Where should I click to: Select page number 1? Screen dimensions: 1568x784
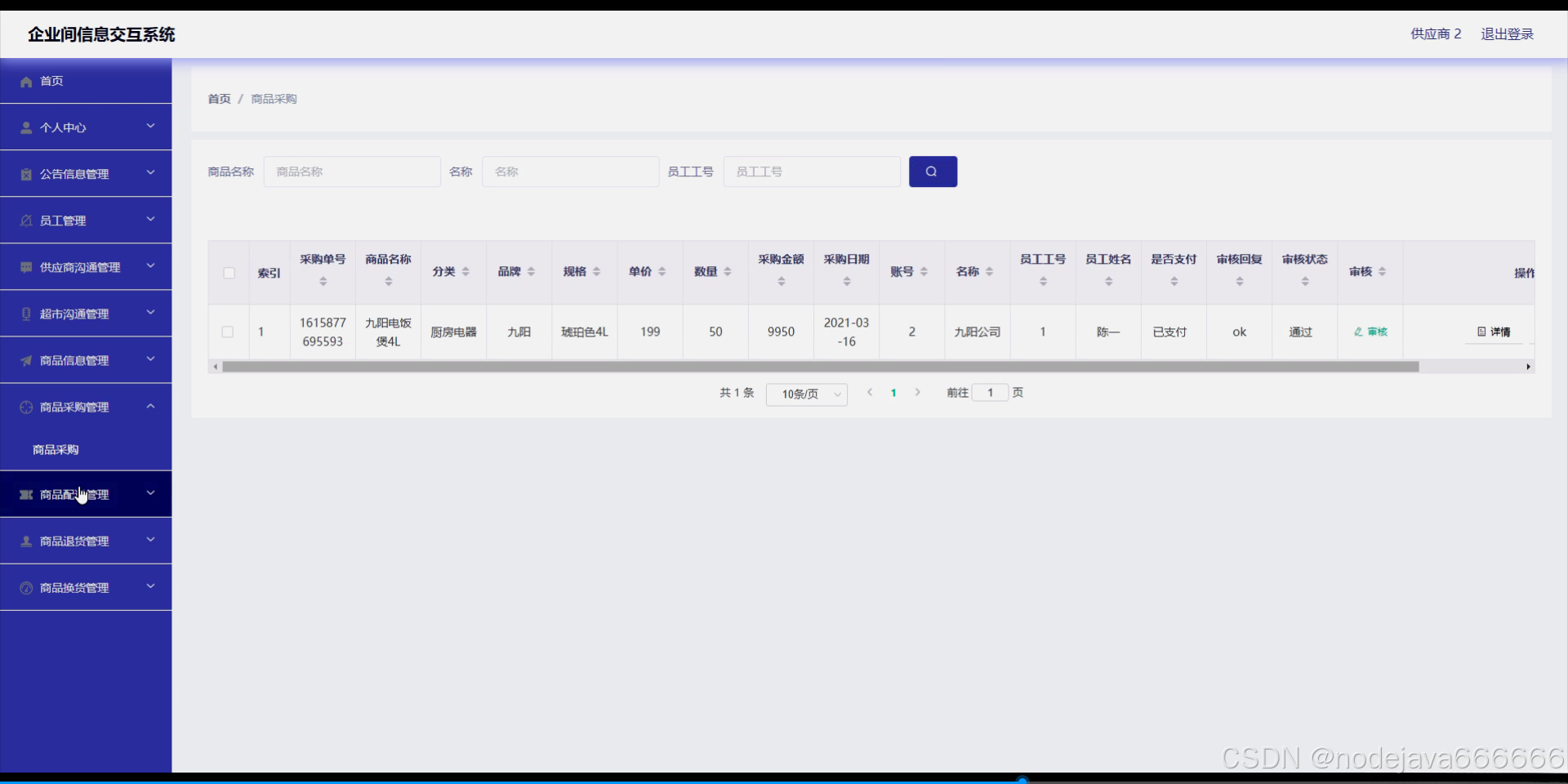point(893,393)
